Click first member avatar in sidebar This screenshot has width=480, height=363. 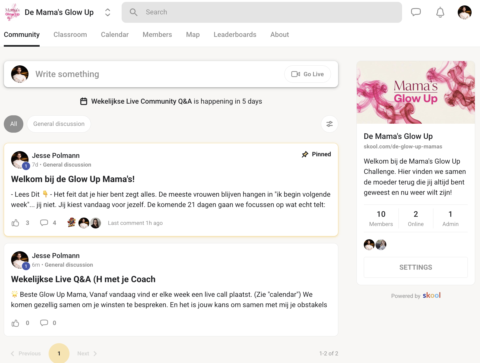coord(369,245)
